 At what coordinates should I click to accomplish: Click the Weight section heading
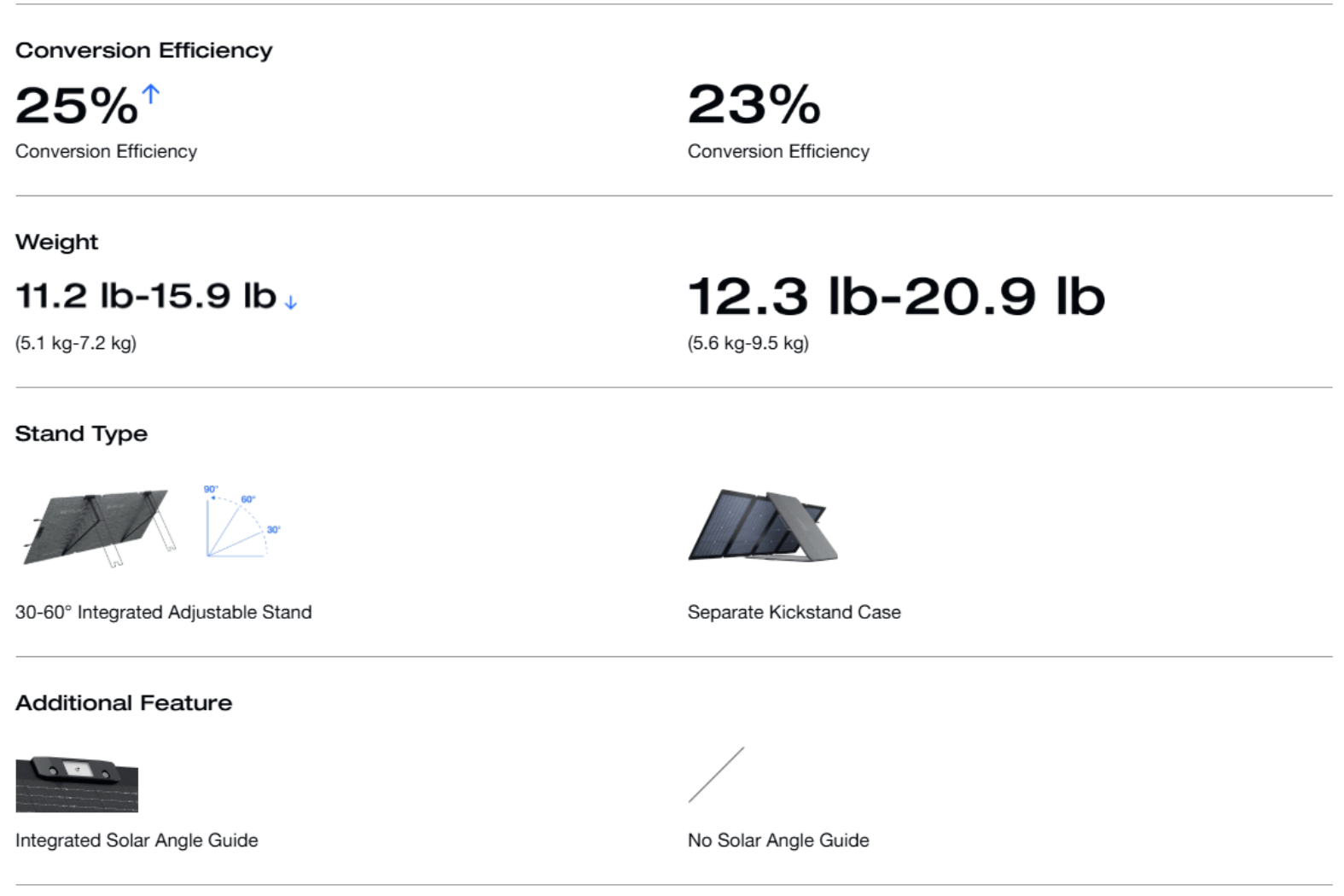pyautogui.click(x=56, y=242)
